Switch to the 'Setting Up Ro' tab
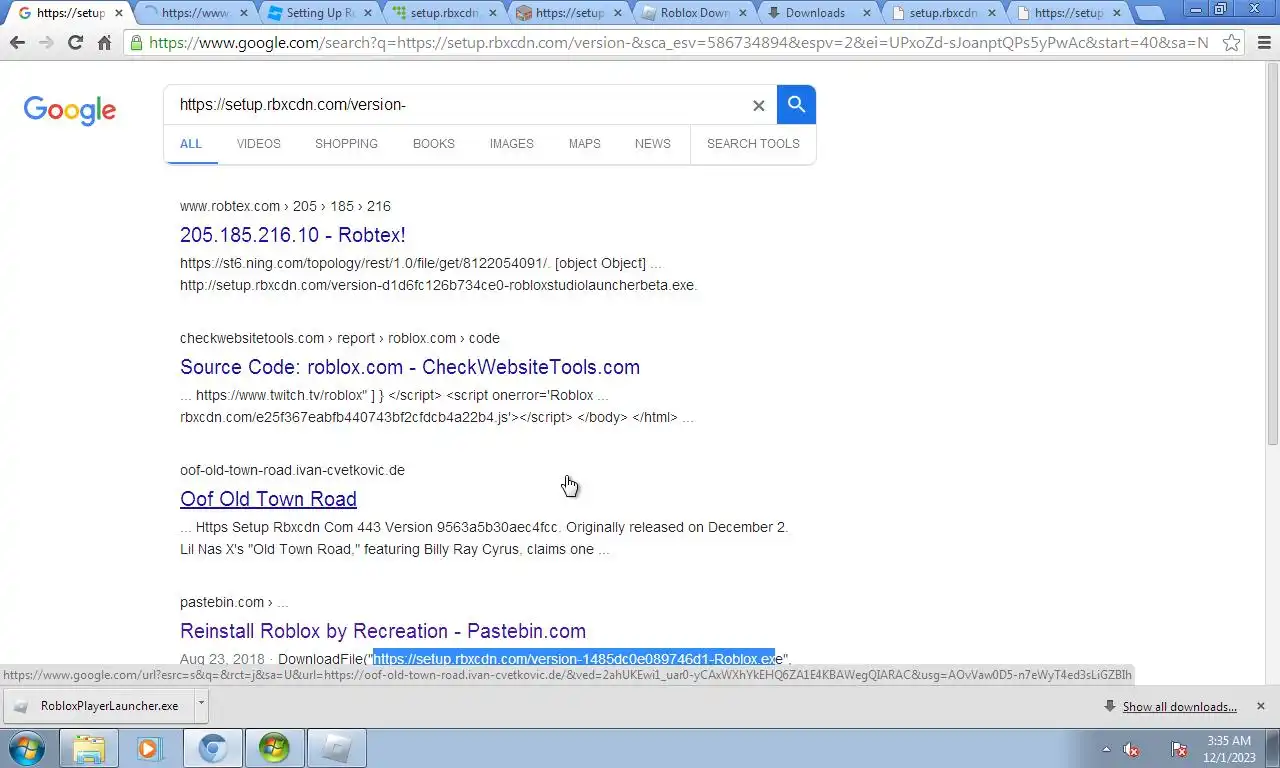 click(320, 13)
